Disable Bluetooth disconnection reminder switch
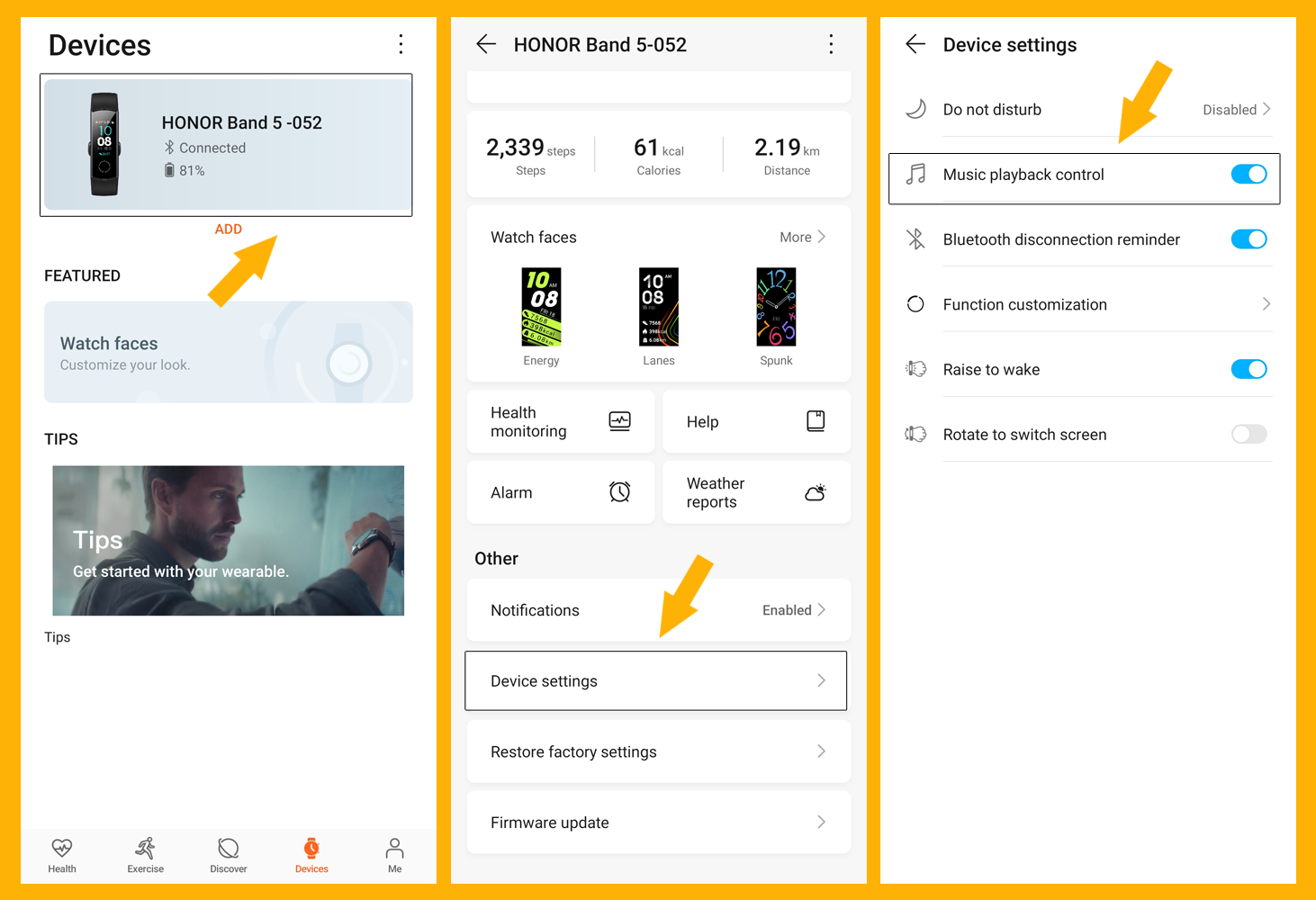Screen dimensions: 1316x900 1248,239
